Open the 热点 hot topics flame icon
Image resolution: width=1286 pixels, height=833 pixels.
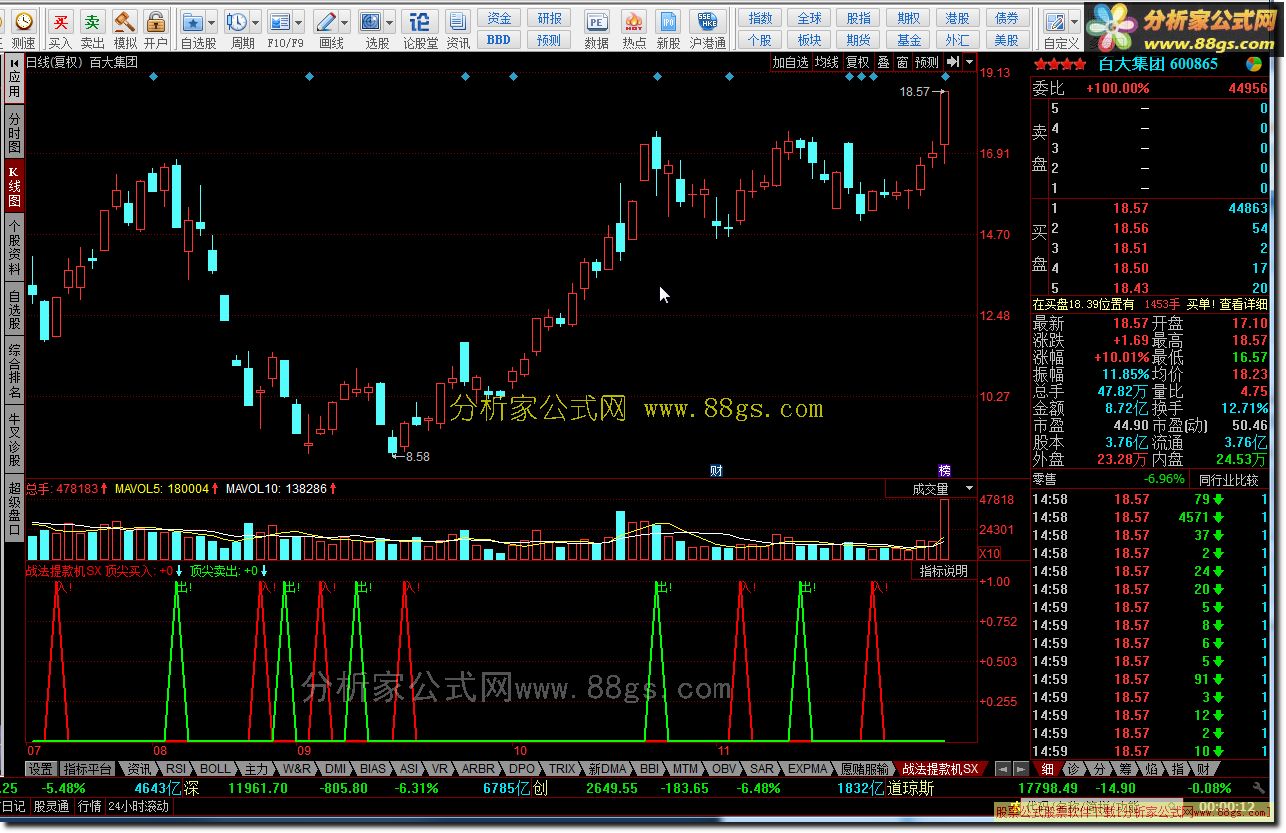point(633,21)
